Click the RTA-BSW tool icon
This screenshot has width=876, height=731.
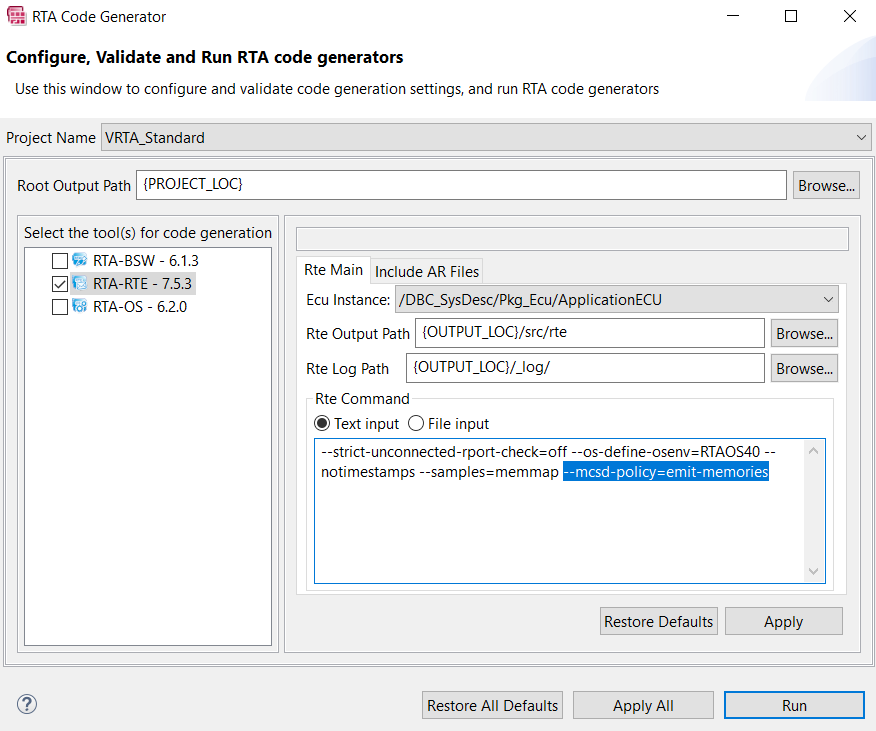[x=80, y=260]
